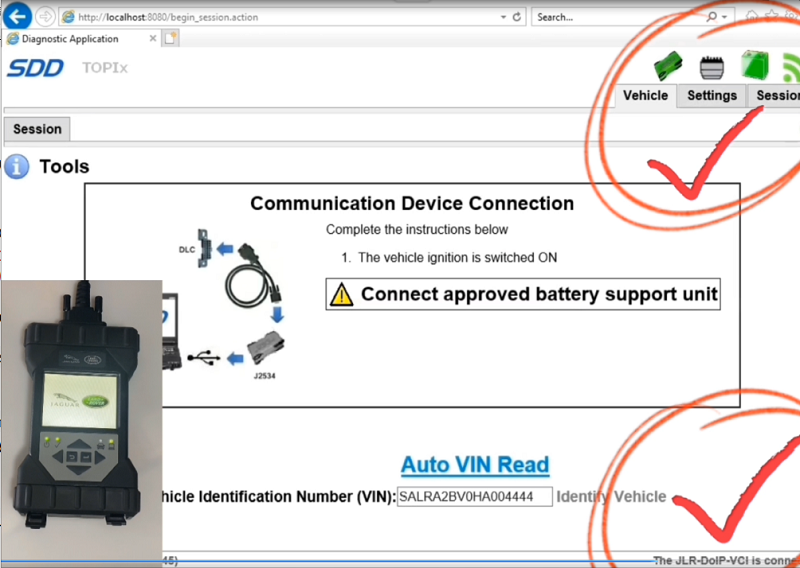Click the green battery status icon
800x568 pixels.
tap(755, 65)
